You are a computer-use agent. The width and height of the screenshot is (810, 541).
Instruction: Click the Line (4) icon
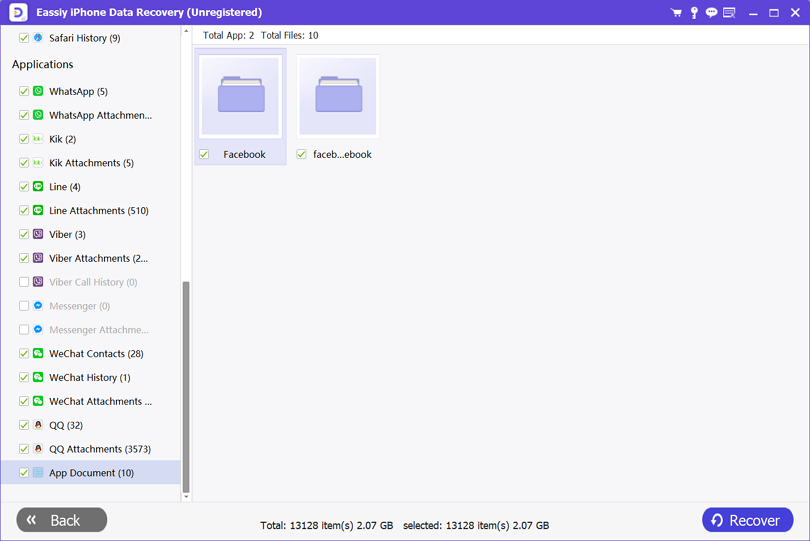click(38, 186)
